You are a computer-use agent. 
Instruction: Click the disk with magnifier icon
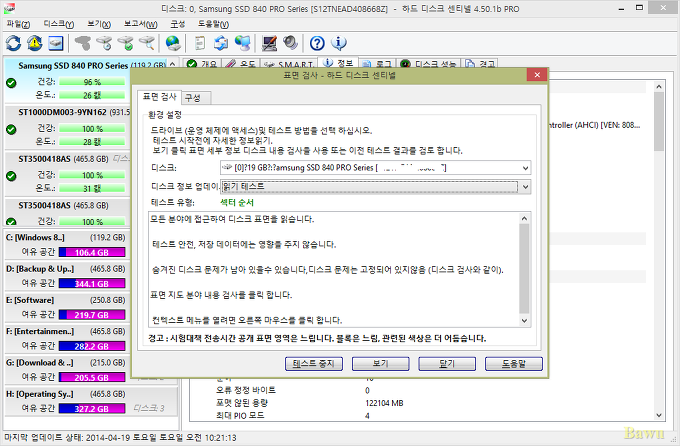147,43
